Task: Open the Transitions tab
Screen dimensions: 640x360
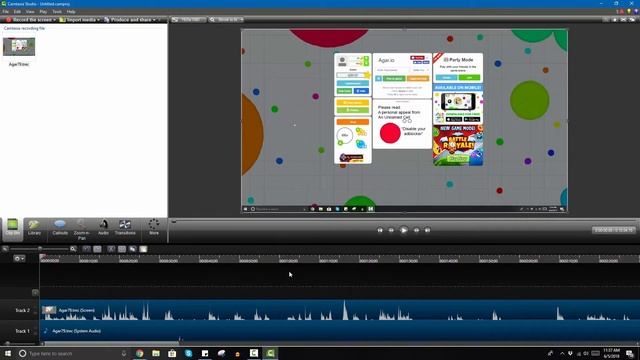Action: tap(125, 227)
